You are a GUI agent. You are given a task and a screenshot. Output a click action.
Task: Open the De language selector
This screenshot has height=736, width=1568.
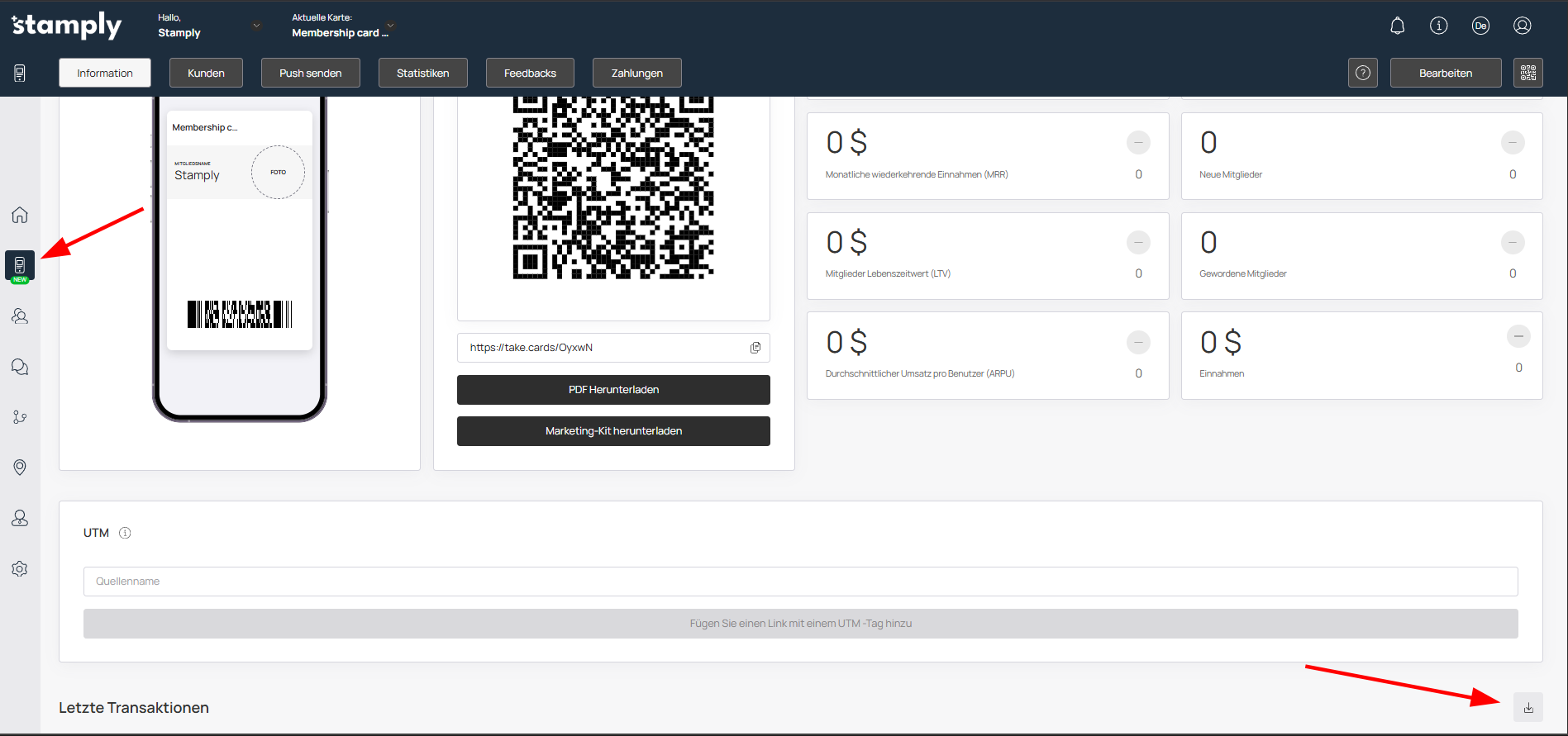1480,26
